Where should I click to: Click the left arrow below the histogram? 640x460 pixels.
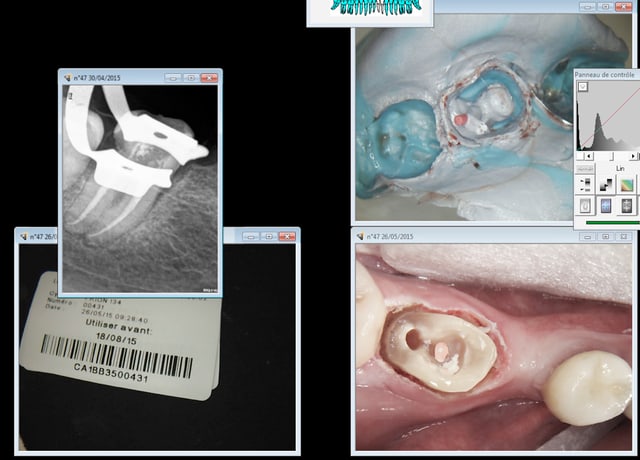point(587,157)
